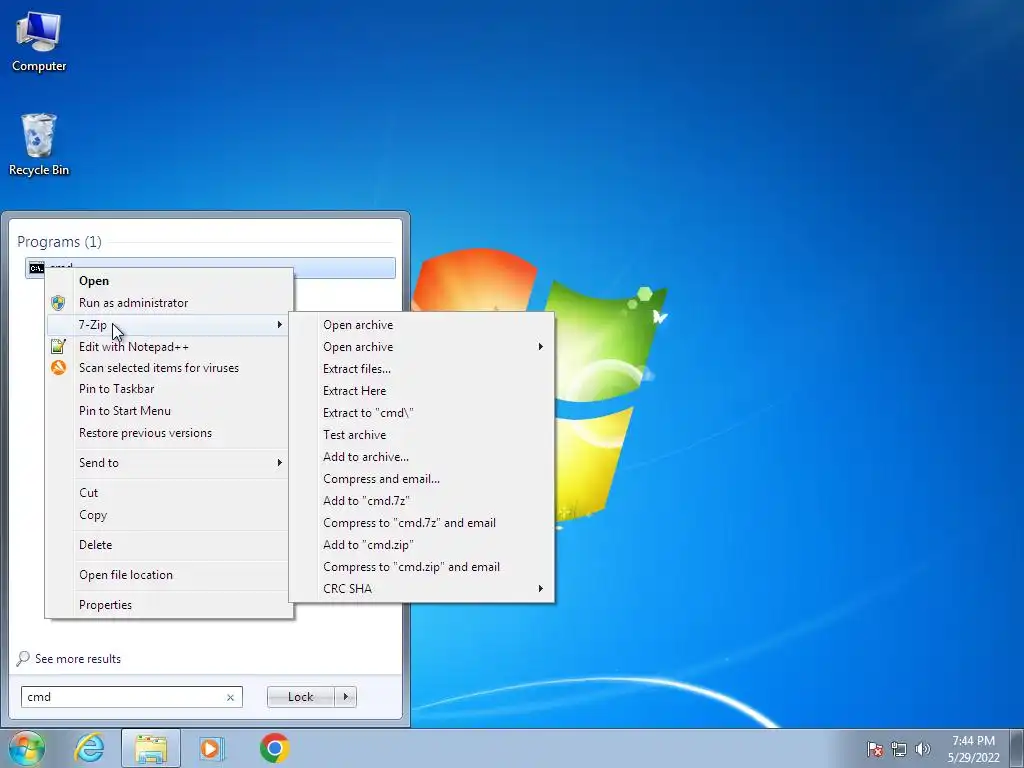Expand the 7-Zip submenu arrow

pyautogui.click(x=280, y=325)
